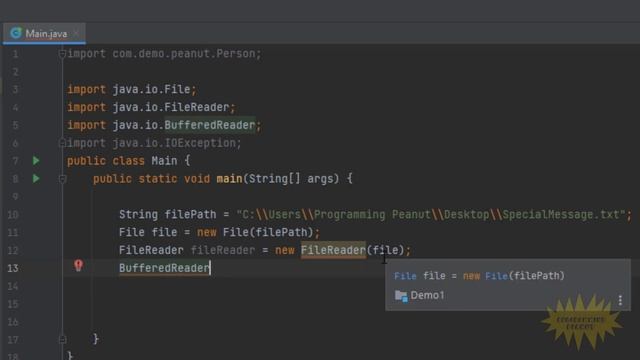The image size is (640, 360).
Task: Click File(filePath) on line 11
Action: [x=268, y=232]
